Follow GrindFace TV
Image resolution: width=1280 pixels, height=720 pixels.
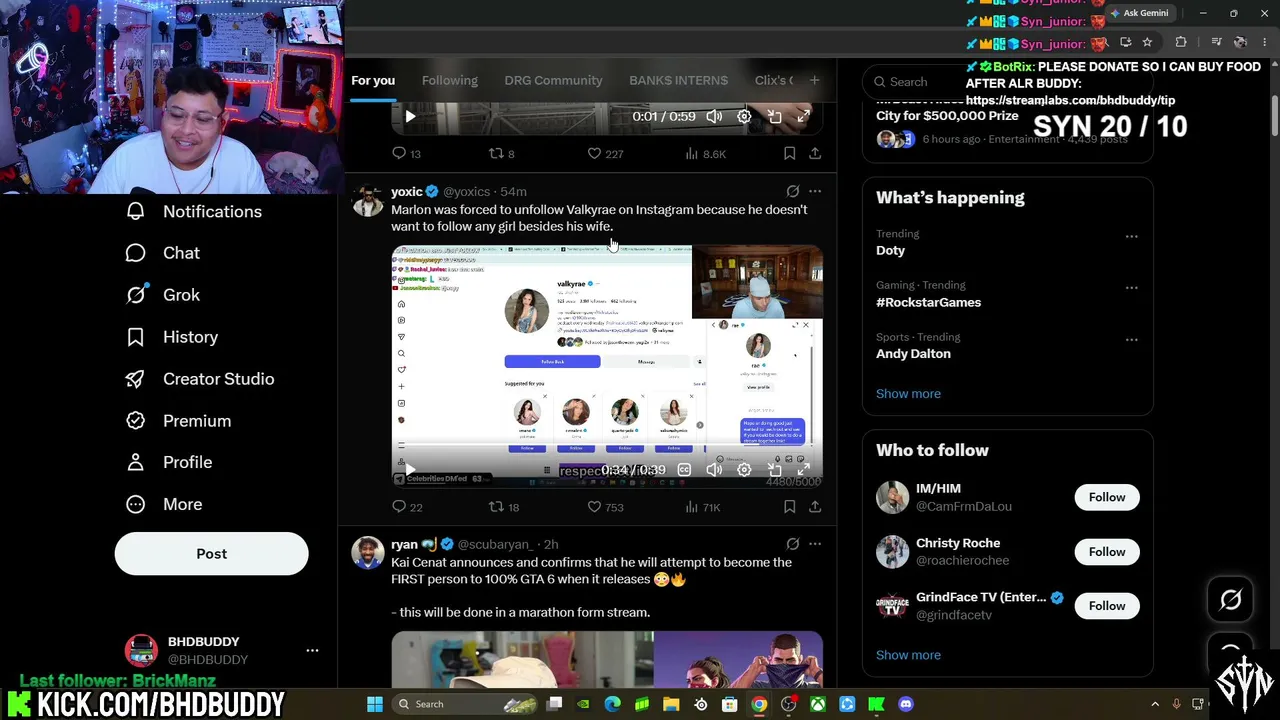[1107, 606]
